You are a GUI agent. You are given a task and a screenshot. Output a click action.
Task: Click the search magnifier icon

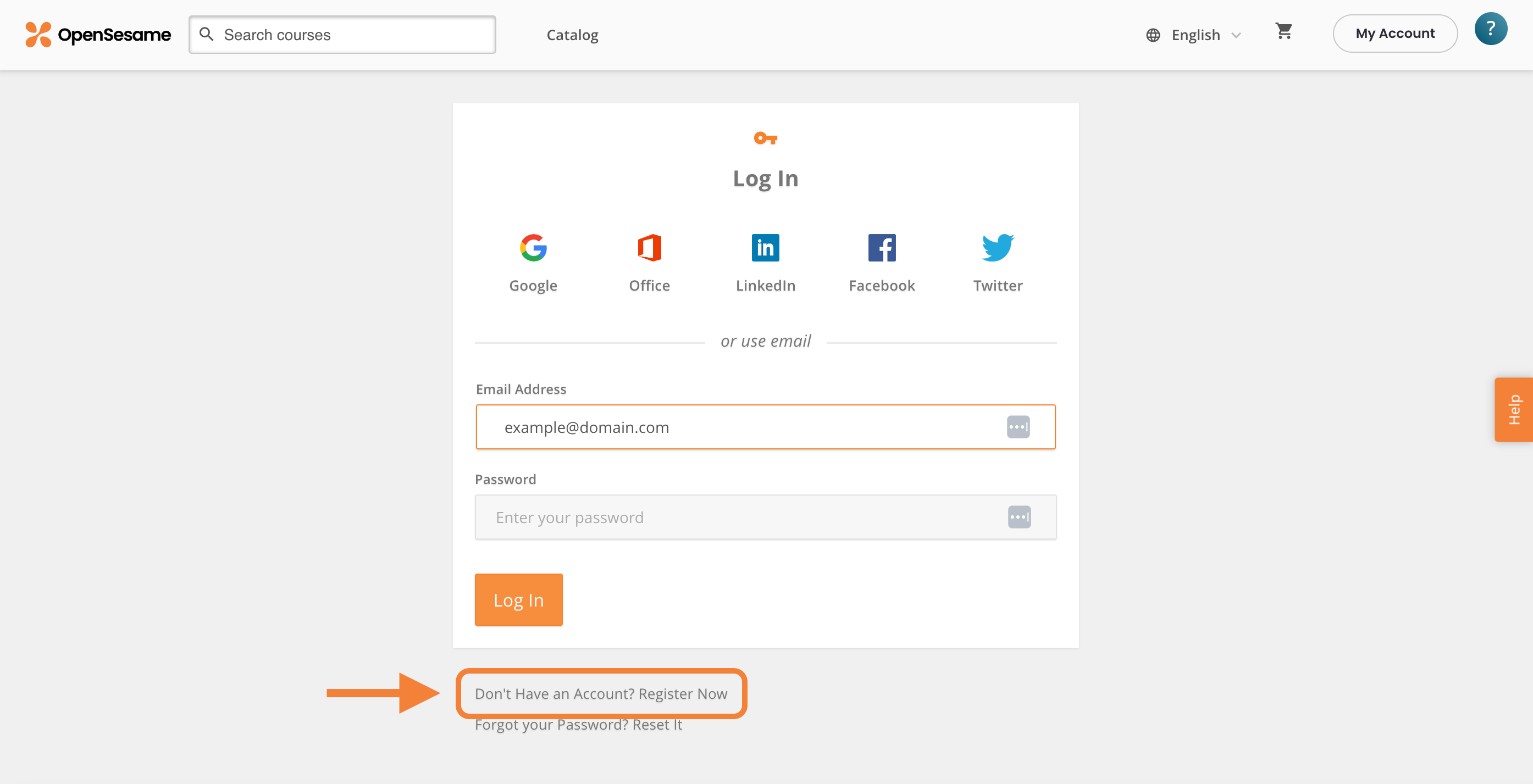pyautogui.click(x=207, y=35)
